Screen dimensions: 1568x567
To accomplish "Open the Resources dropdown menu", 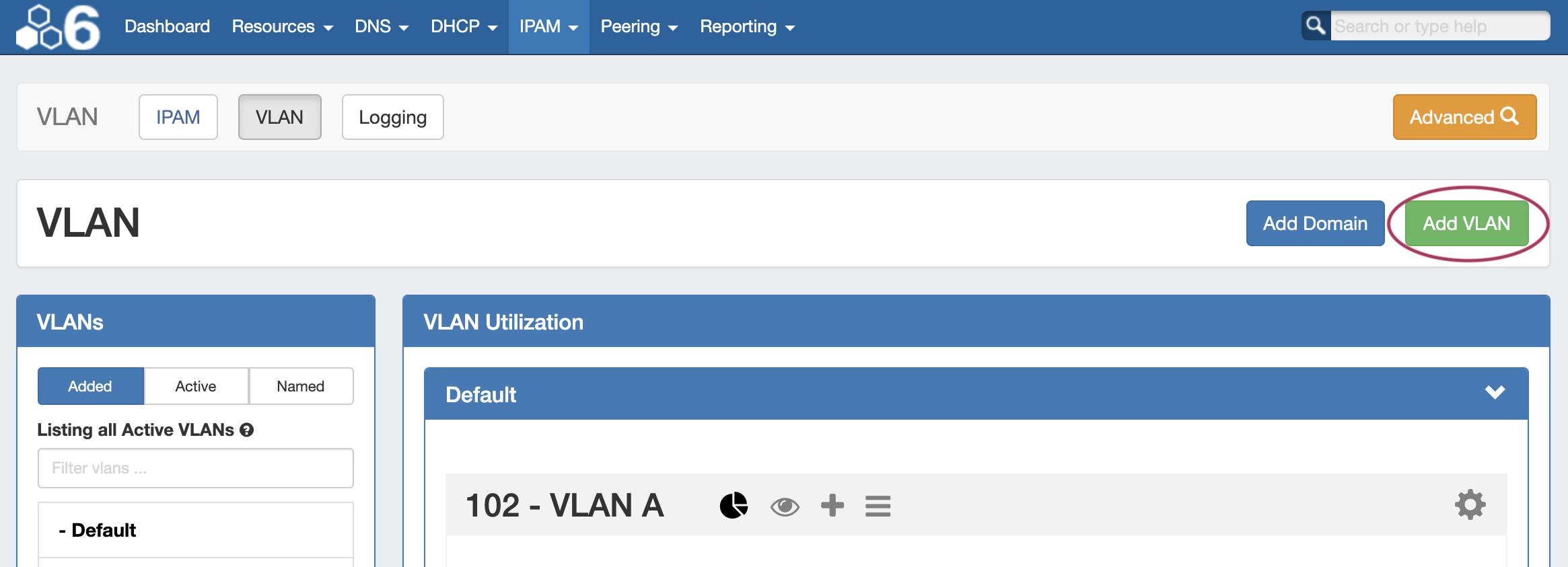I will pyautogui.click(x=282, y=27).
